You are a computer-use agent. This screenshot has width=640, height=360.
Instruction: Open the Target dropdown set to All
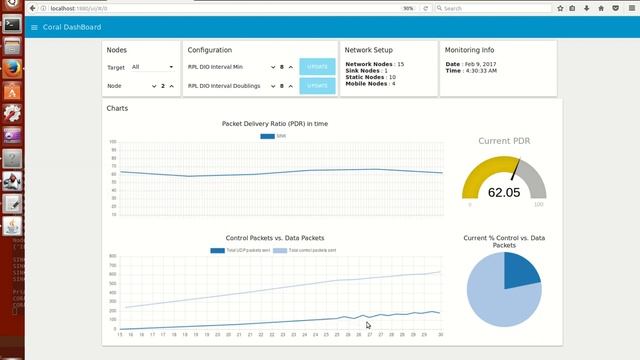point(153,67)
